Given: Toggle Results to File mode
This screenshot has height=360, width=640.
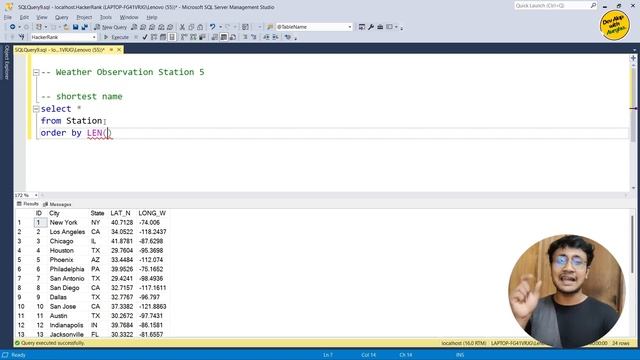Looking at the screenshot, I should pyautogui.click(x=233, y=37).
